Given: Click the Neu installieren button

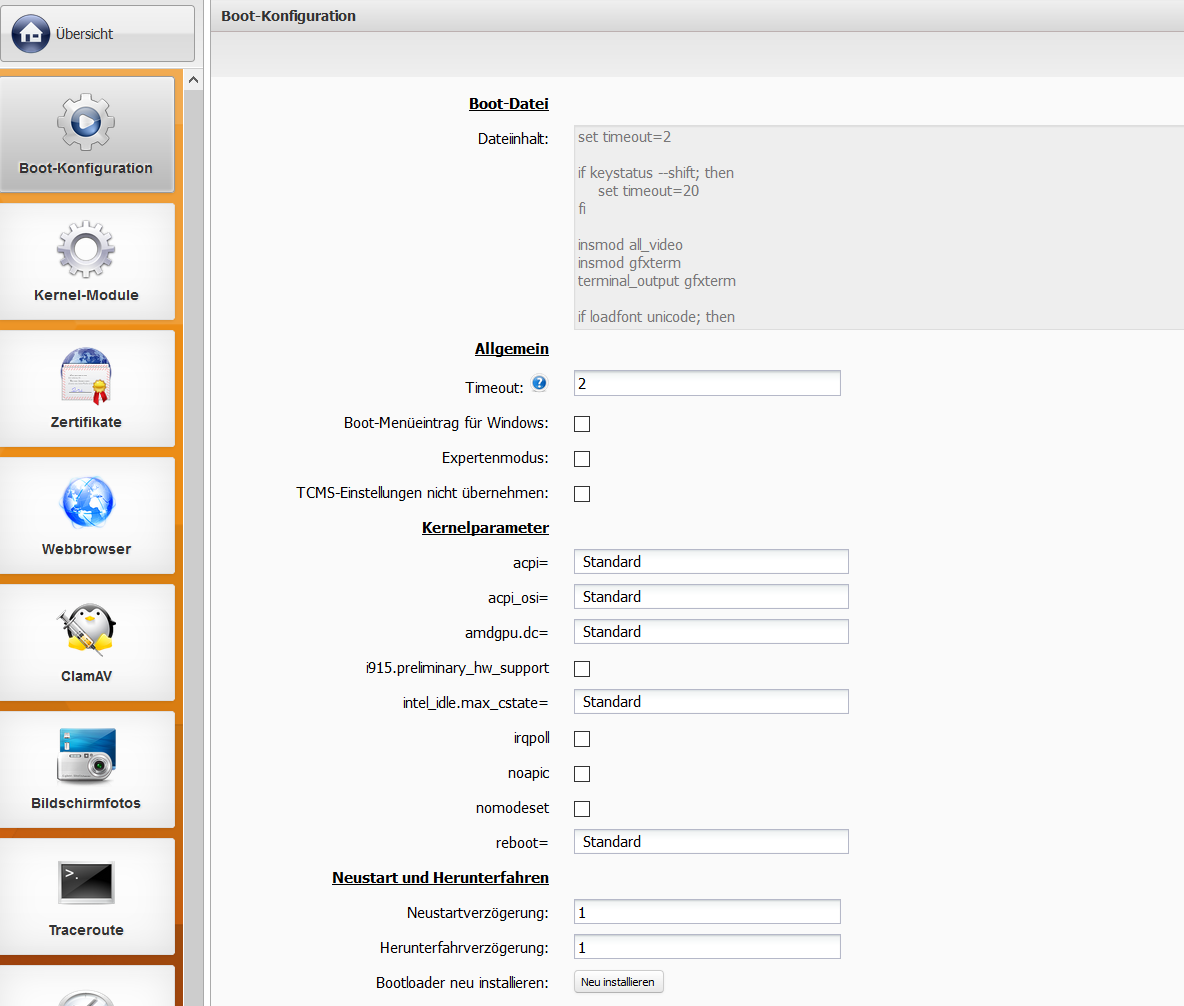Looking at the screenshot, I should coord(618,982).
